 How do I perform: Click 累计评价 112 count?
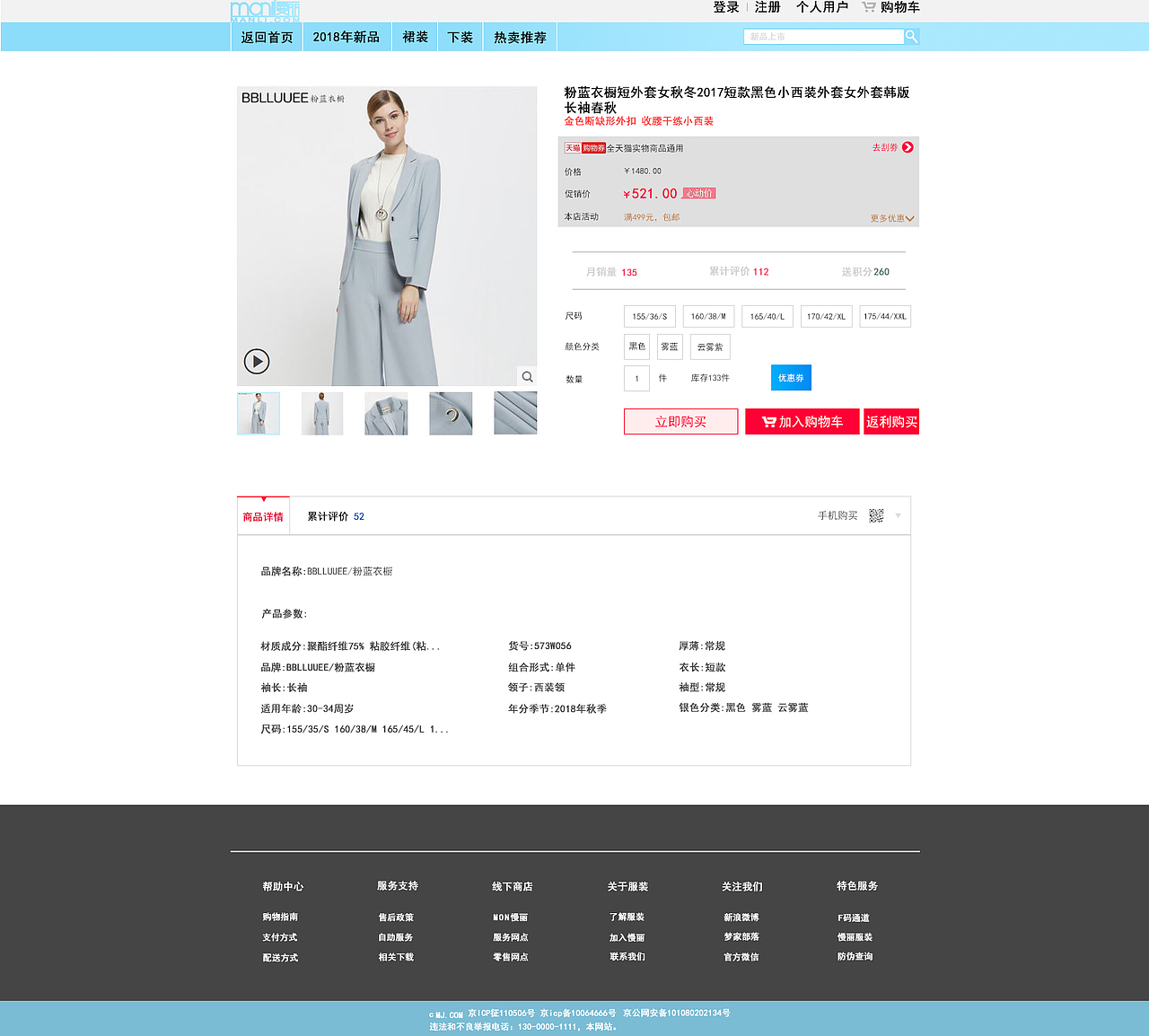click(739, 271)
